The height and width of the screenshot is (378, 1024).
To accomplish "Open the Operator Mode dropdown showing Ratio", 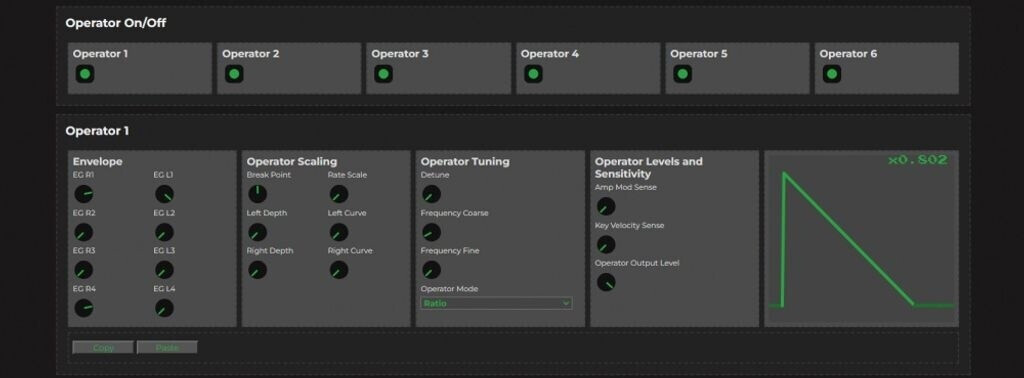I will (x=496, y=303).
